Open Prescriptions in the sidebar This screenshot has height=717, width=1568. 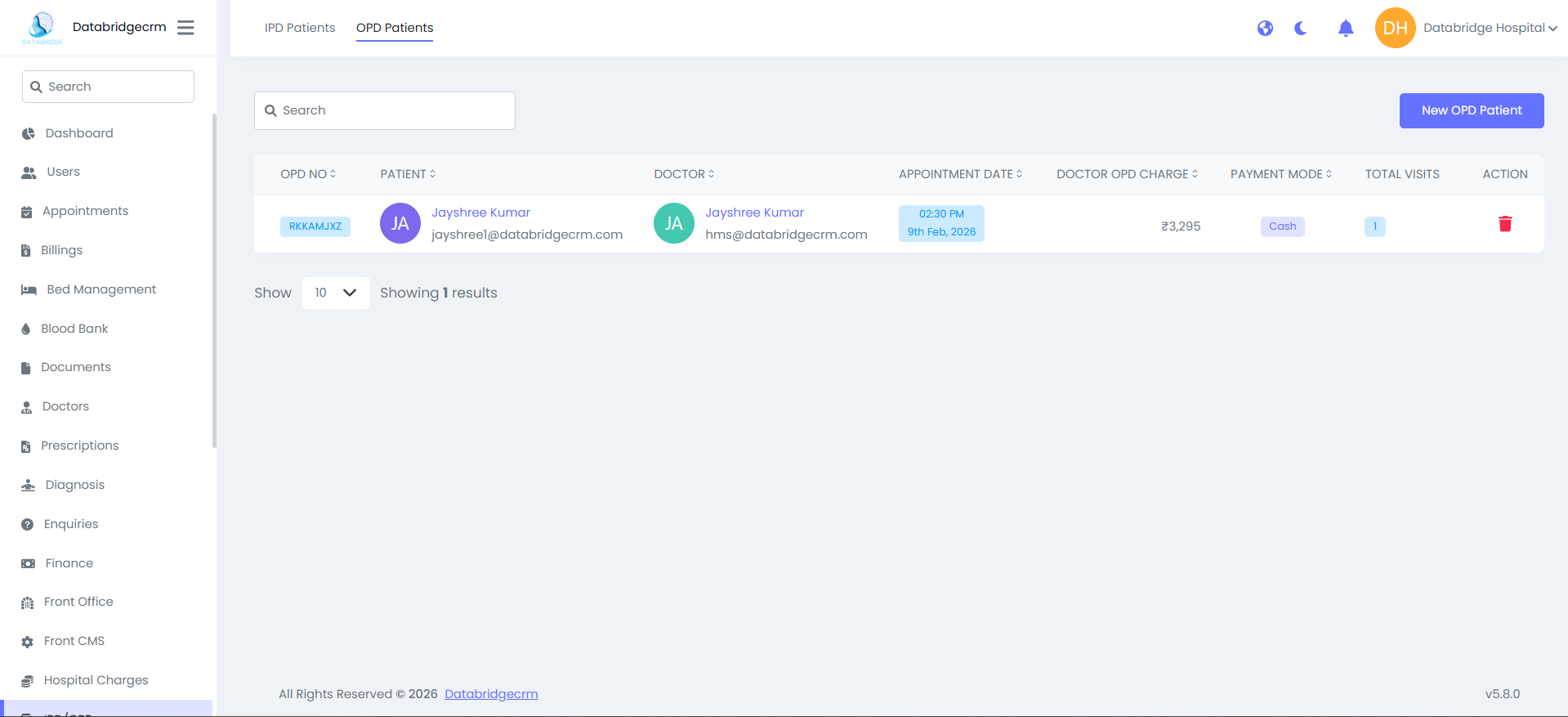(x=80, y=446)
